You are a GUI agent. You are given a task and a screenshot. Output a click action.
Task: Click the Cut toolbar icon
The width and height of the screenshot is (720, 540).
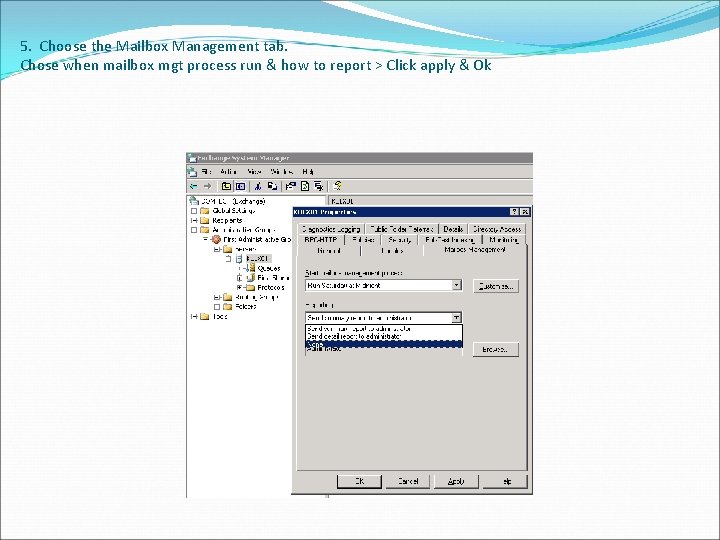pyautogui.click(x=258, y=186)
